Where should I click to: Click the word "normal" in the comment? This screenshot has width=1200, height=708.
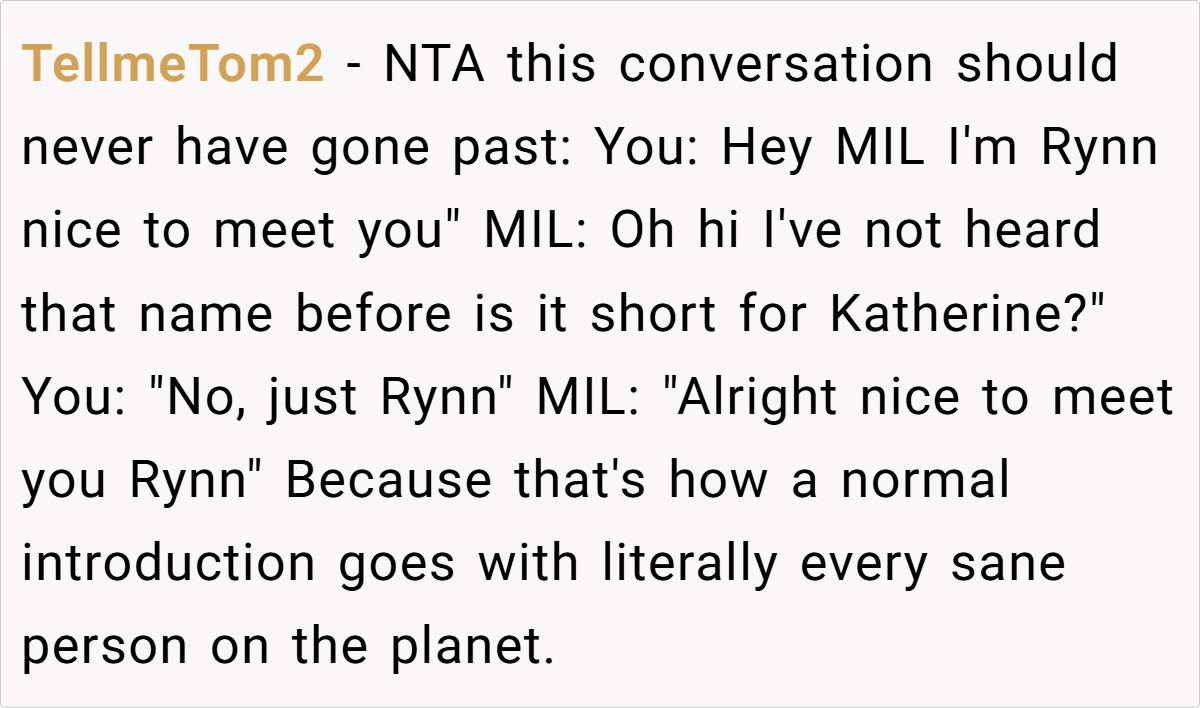tap(925, 481)
